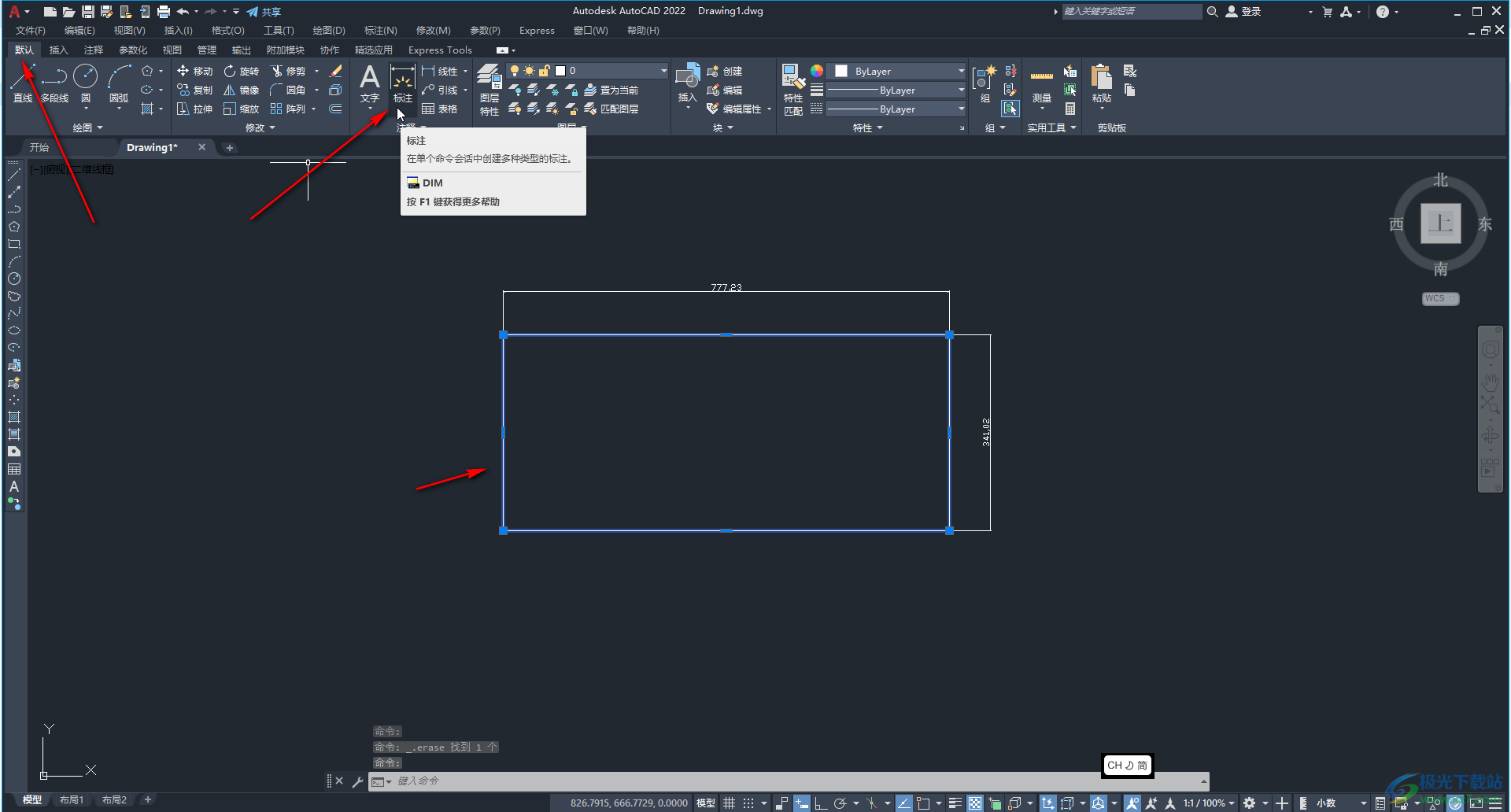This screenshot has width=1511, height=812.
Task: Open the layer dropdown showing 0
Action: pyautogui.click(x=587, y=71)
